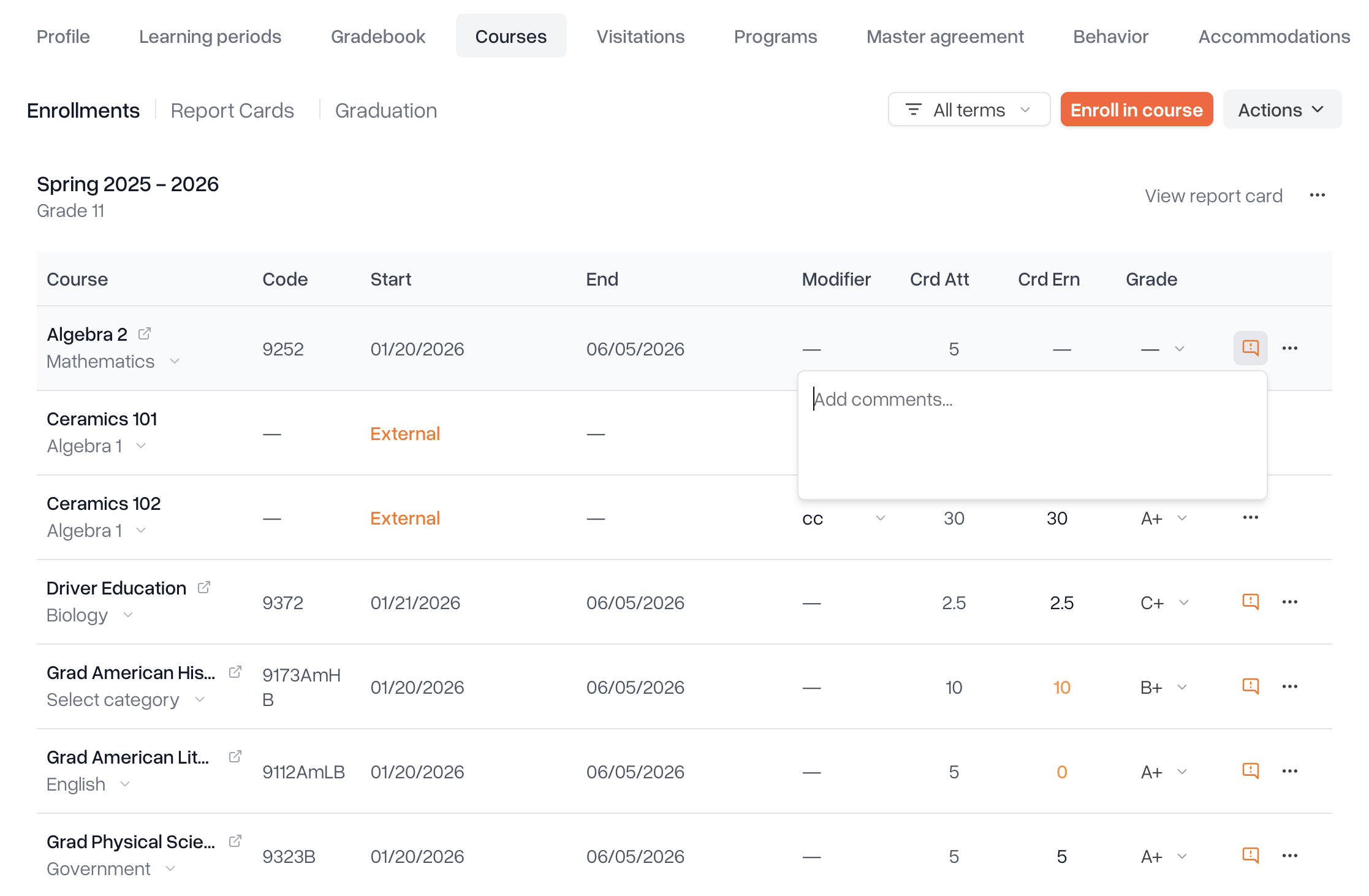Screen dimensions: 1369x896
Task: Click three-dot menu next to View report card
Action: [x=1317, y=196]
